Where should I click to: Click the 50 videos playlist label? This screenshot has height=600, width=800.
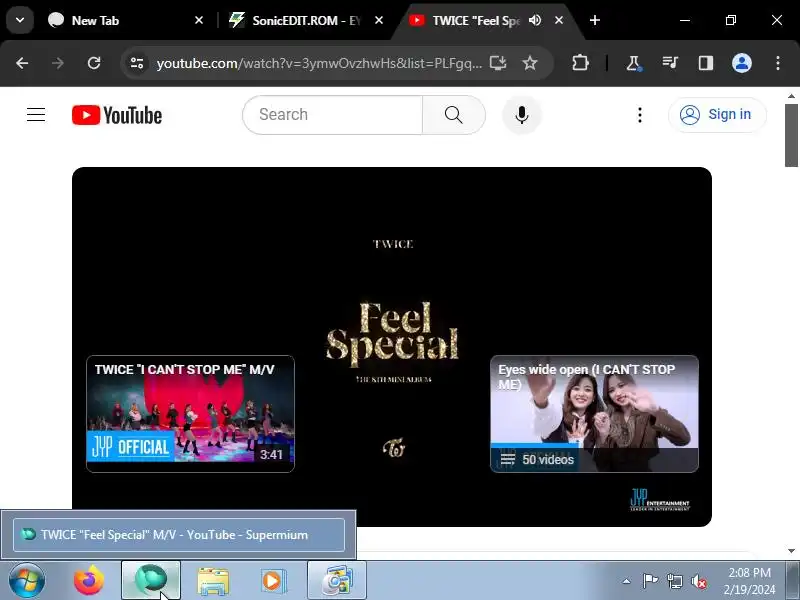coord(547,460)
